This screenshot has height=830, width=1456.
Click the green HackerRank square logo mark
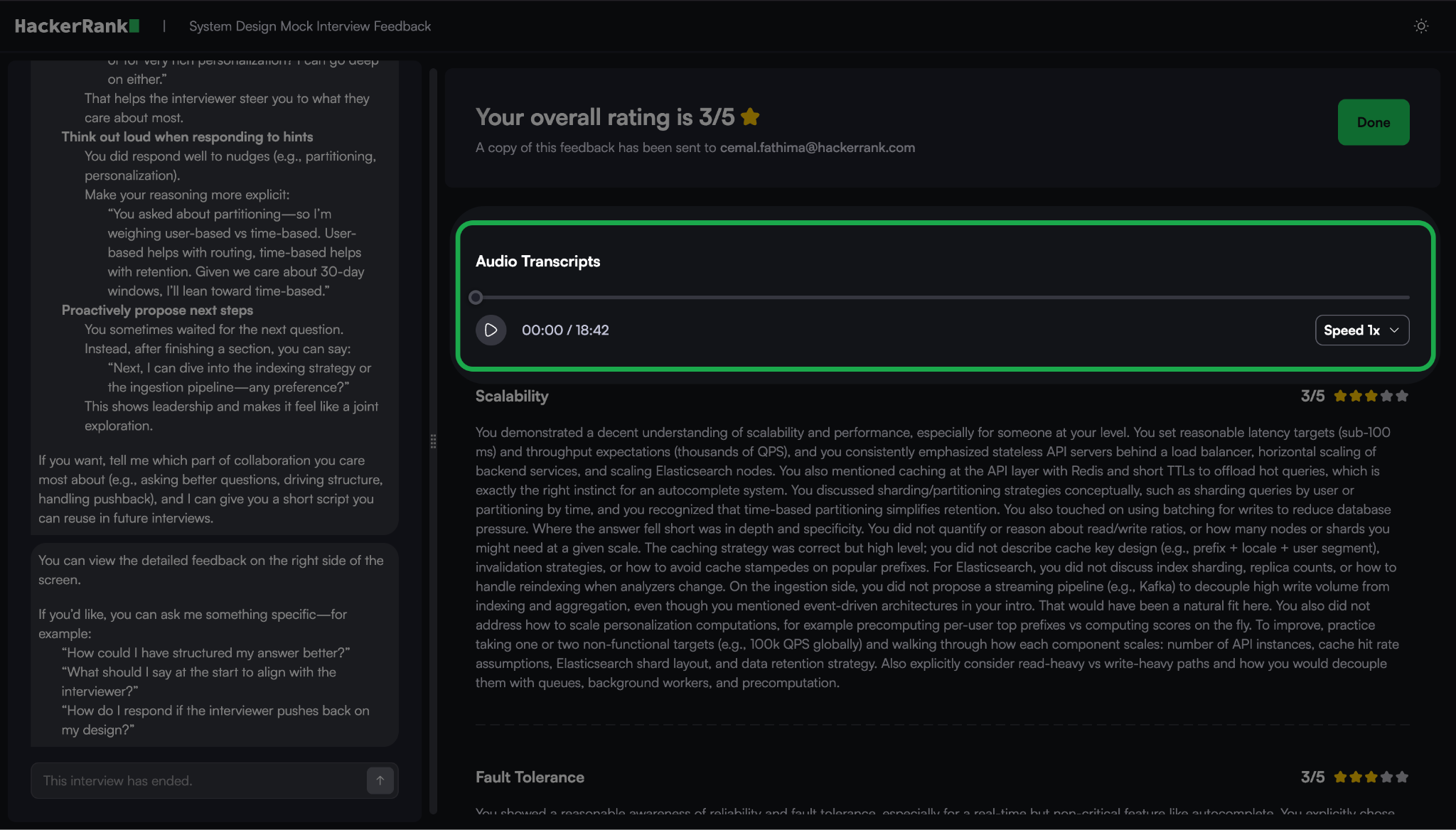(x=134, y=26)
